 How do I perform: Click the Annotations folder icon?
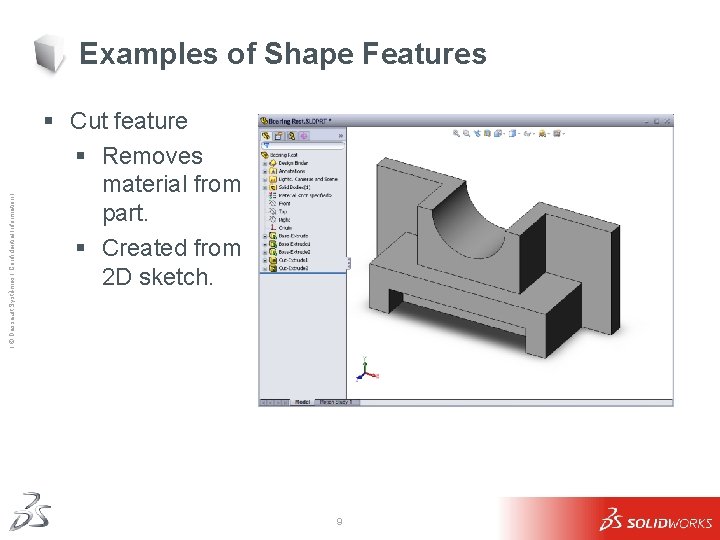[273, 171]
